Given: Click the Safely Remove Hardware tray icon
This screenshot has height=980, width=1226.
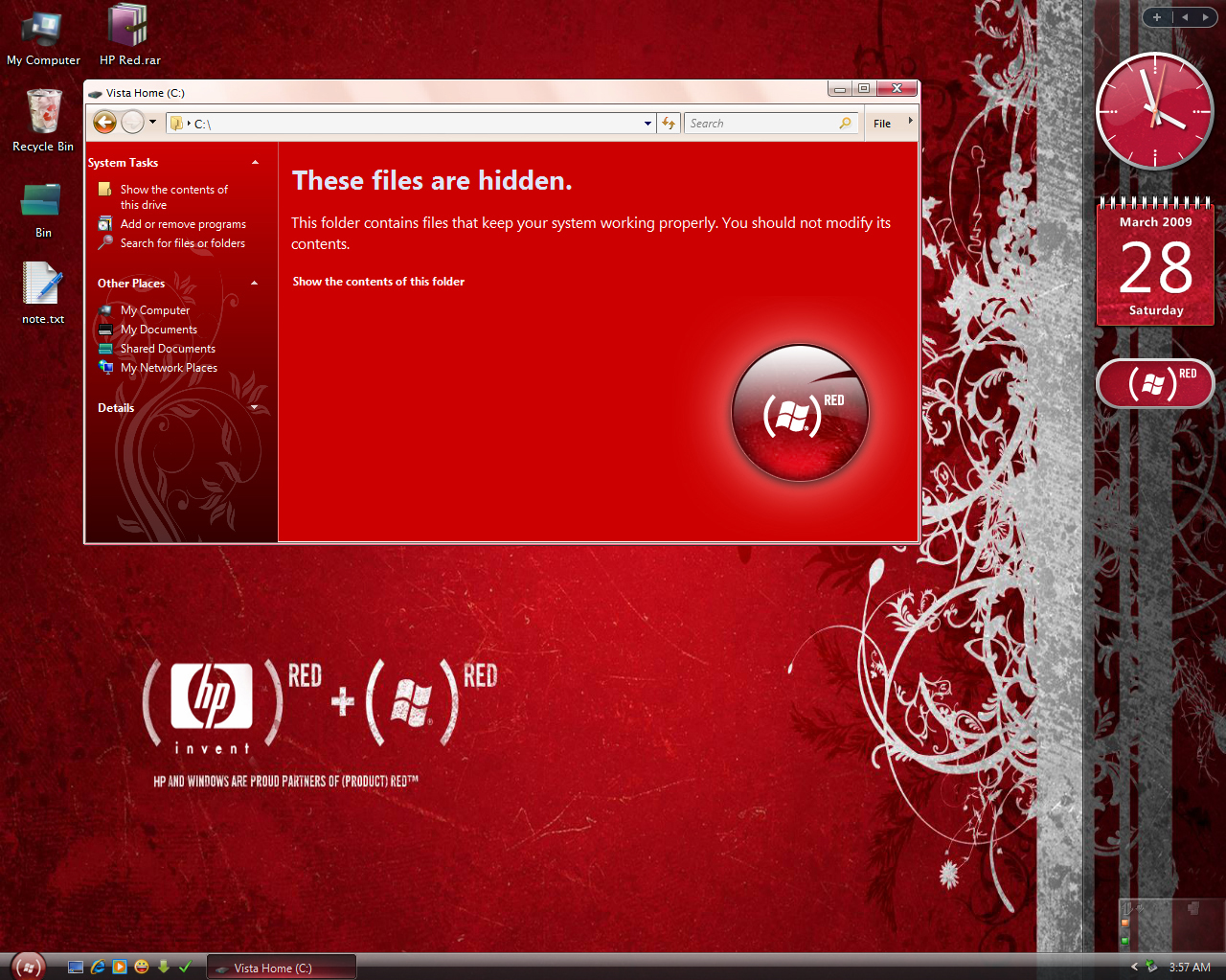Looking at the screenshot, I should tap(1152, 968).
